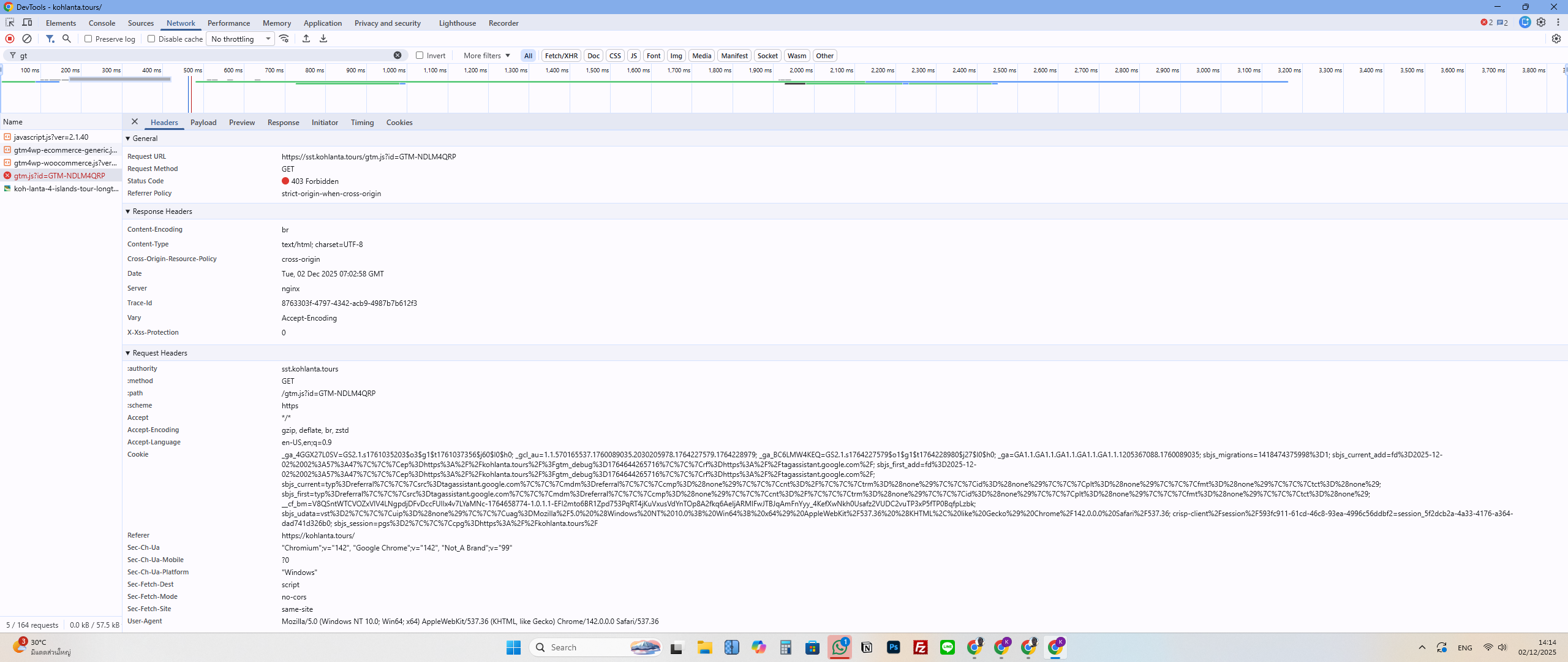The width and height of the screenshot is (1568, 662).
Task: Open the No throttling dropdown
Action: (241, 39)
